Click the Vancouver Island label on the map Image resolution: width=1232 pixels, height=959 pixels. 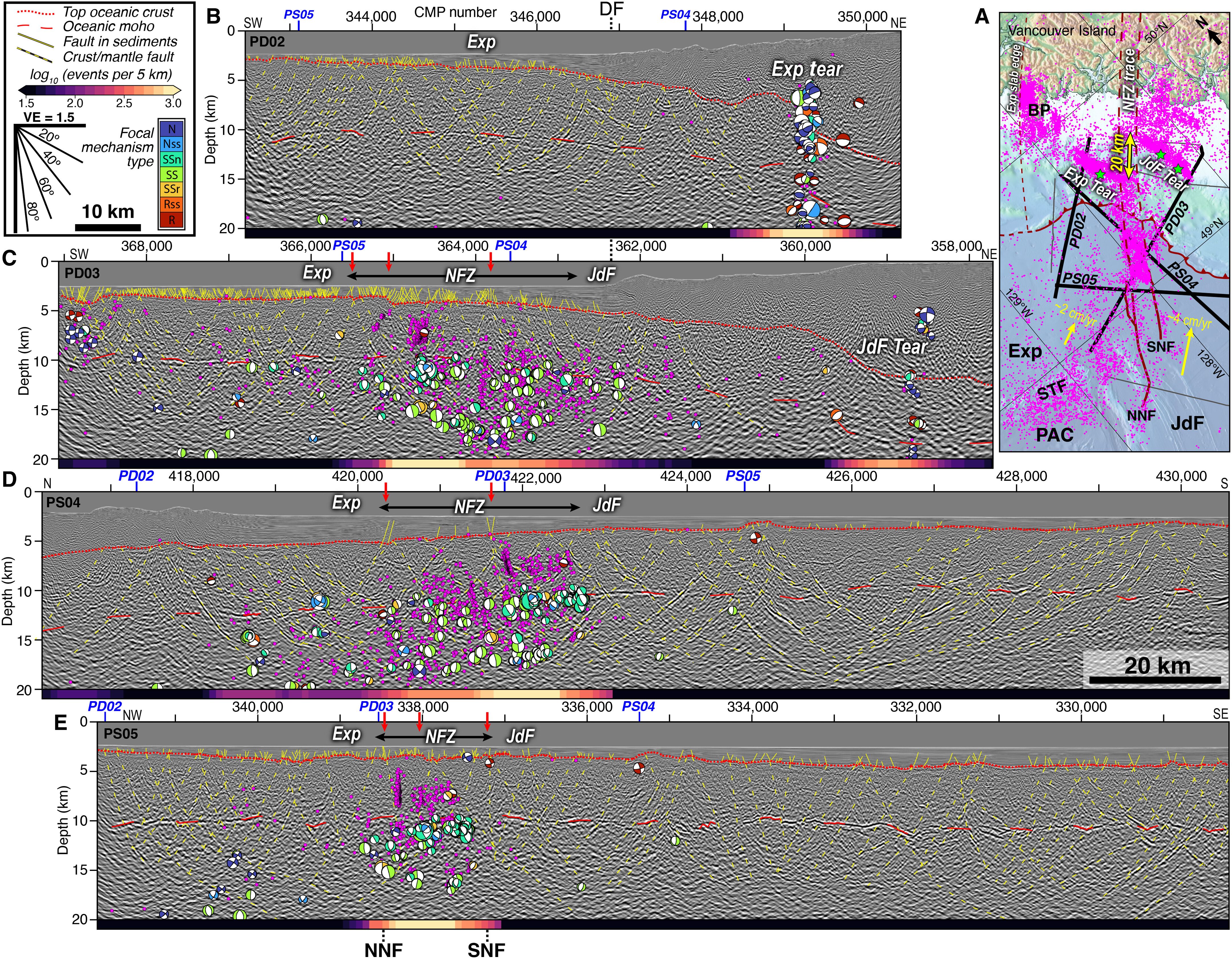coord(1062,31)
